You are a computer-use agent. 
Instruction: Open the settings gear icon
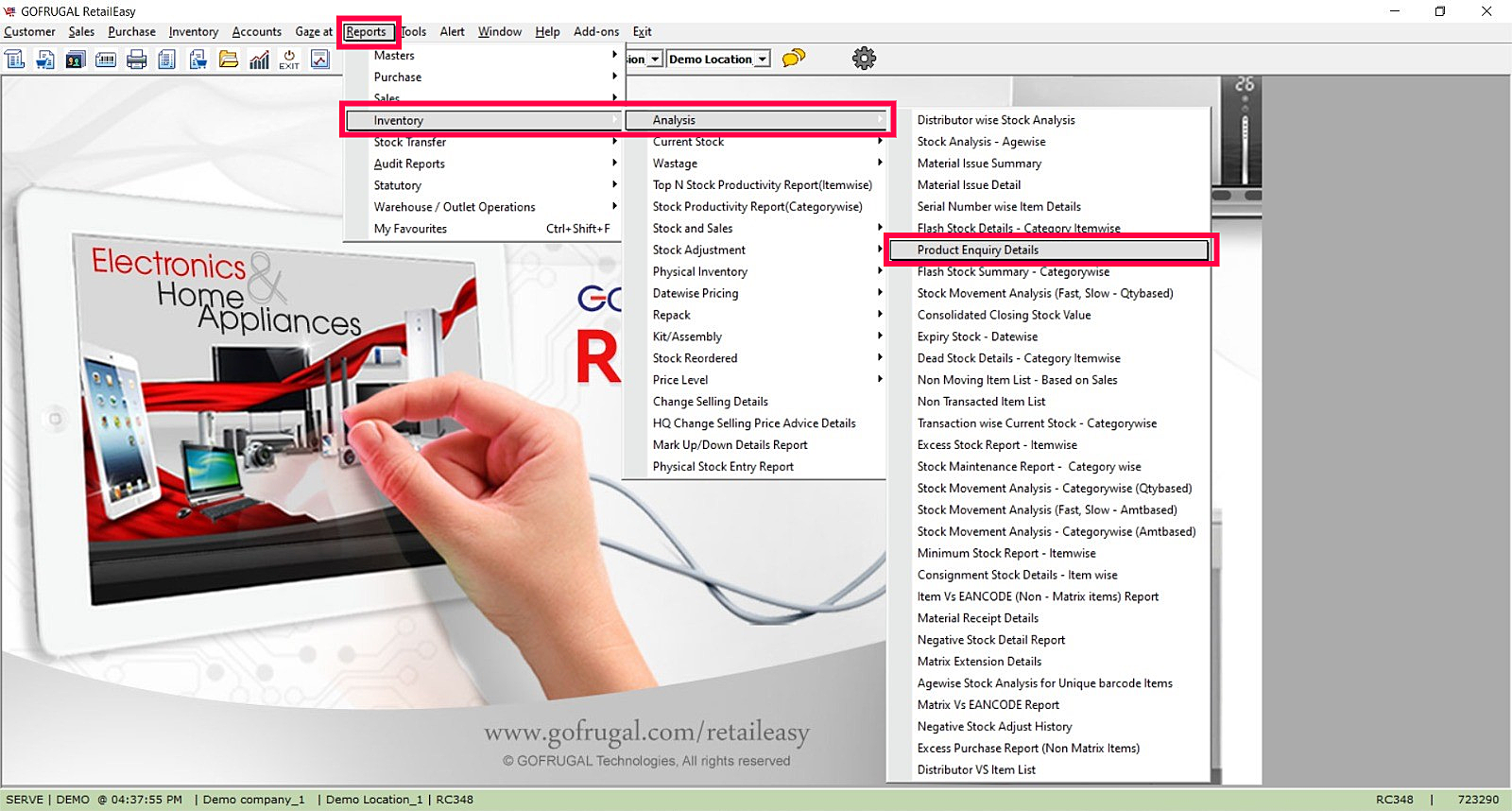click(864, 59)
